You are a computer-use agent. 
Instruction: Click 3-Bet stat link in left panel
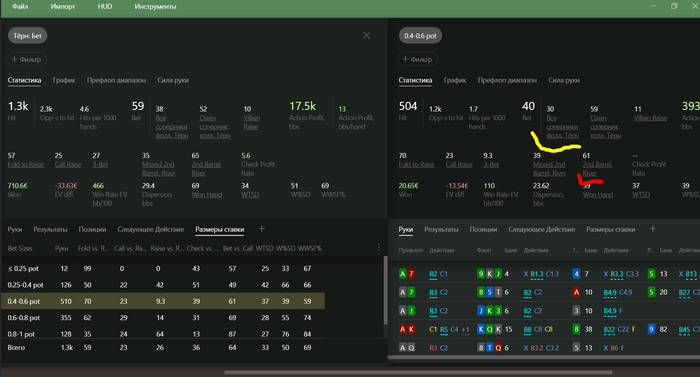click(x=100, y=164)
